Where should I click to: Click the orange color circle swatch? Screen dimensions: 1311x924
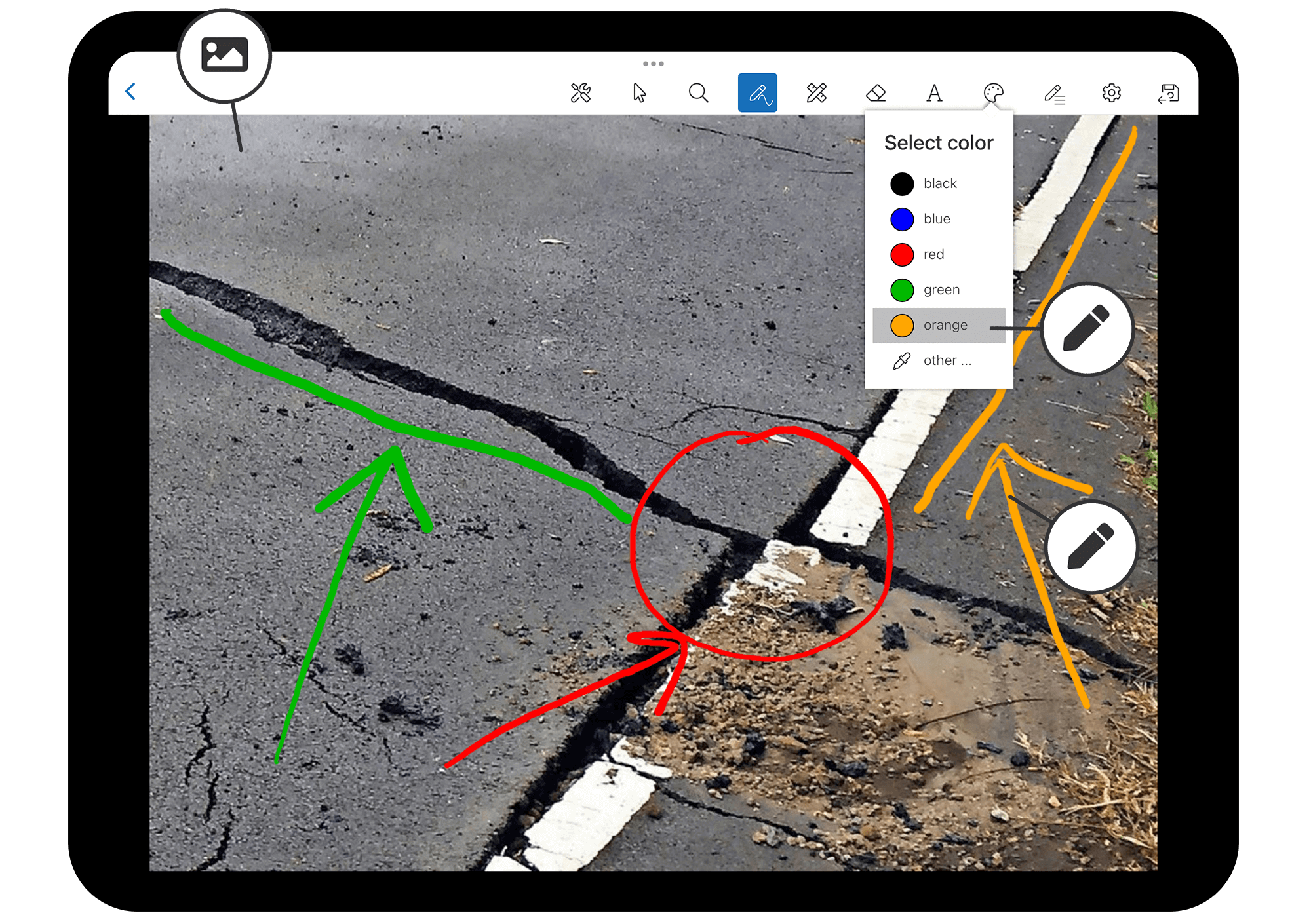902,326
